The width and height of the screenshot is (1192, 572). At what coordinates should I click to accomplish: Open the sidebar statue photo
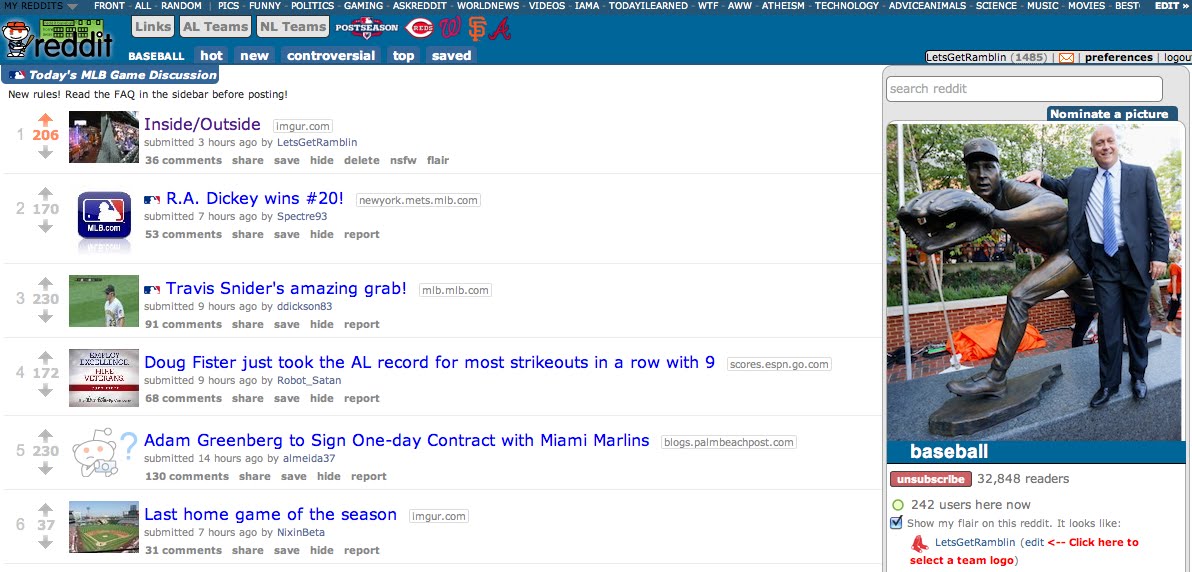click(x=1035, y=283)
